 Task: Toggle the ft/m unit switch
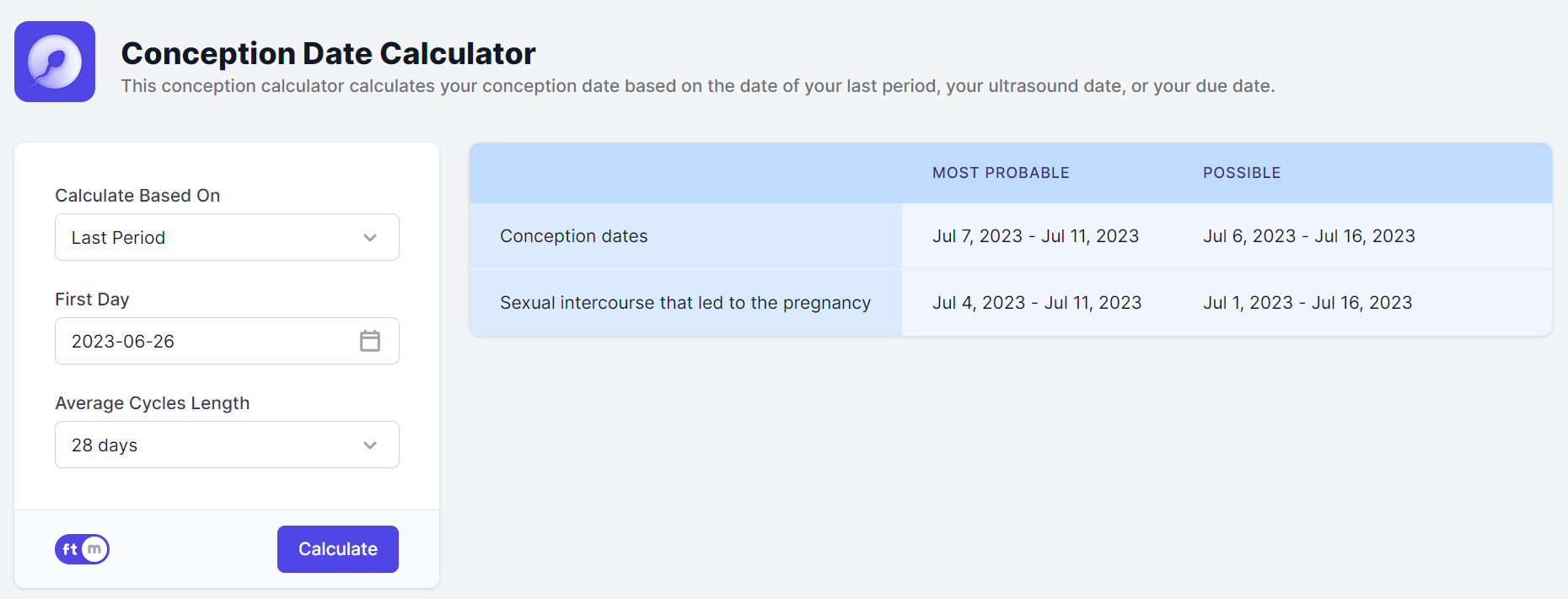[x=82, y=549]
